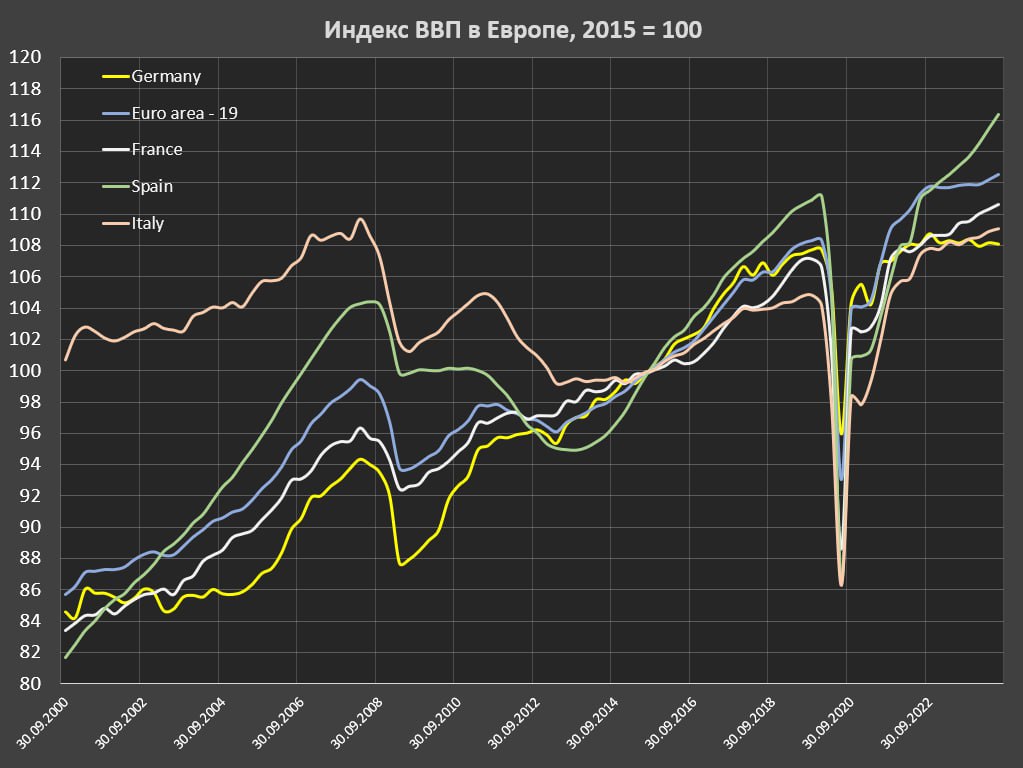The height and width of the screenshot is (768, 1023).
Task: Click the 100 value on the vertical axis
Action: tap(24, 370)
